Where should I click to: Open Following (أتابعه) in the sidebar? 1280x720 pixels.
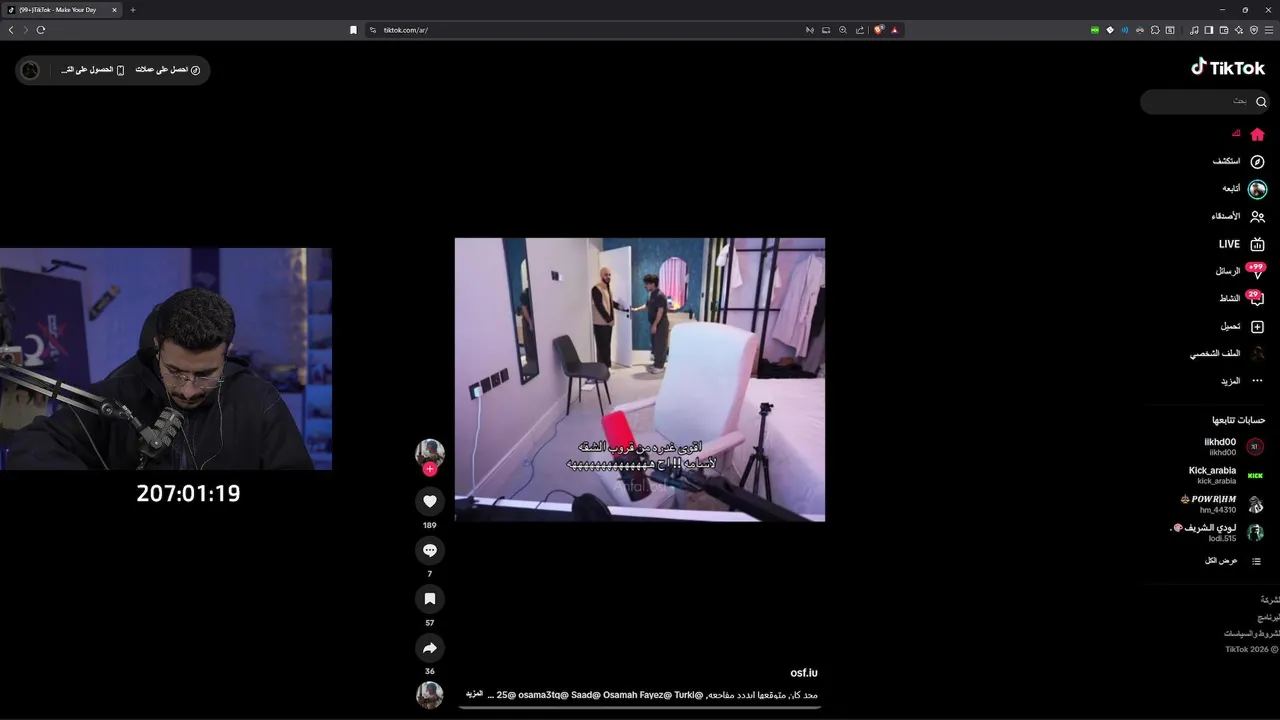pyautogui.click(x=1244, y=189)
